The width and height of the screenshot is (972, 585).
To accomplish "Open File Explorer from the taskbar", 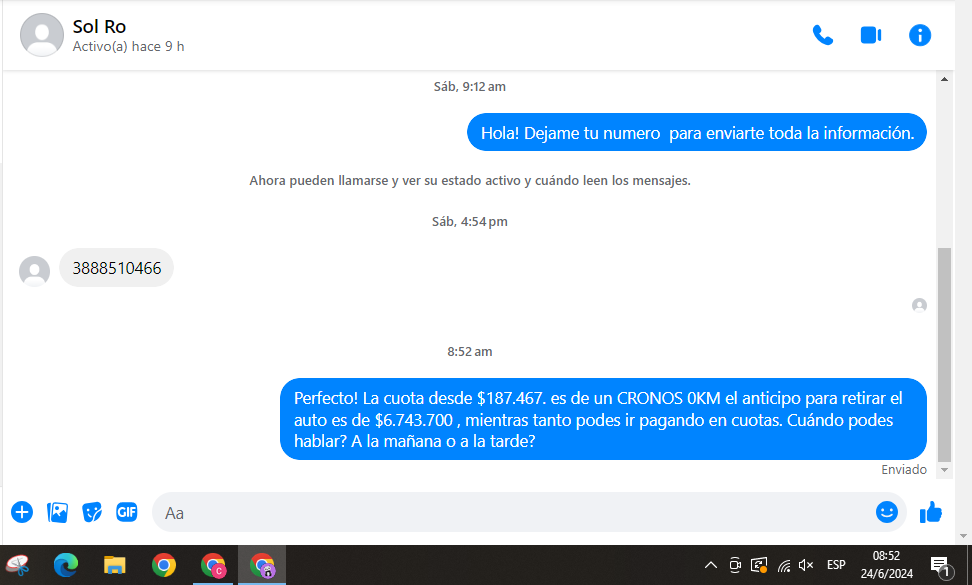I will (115, 566).
